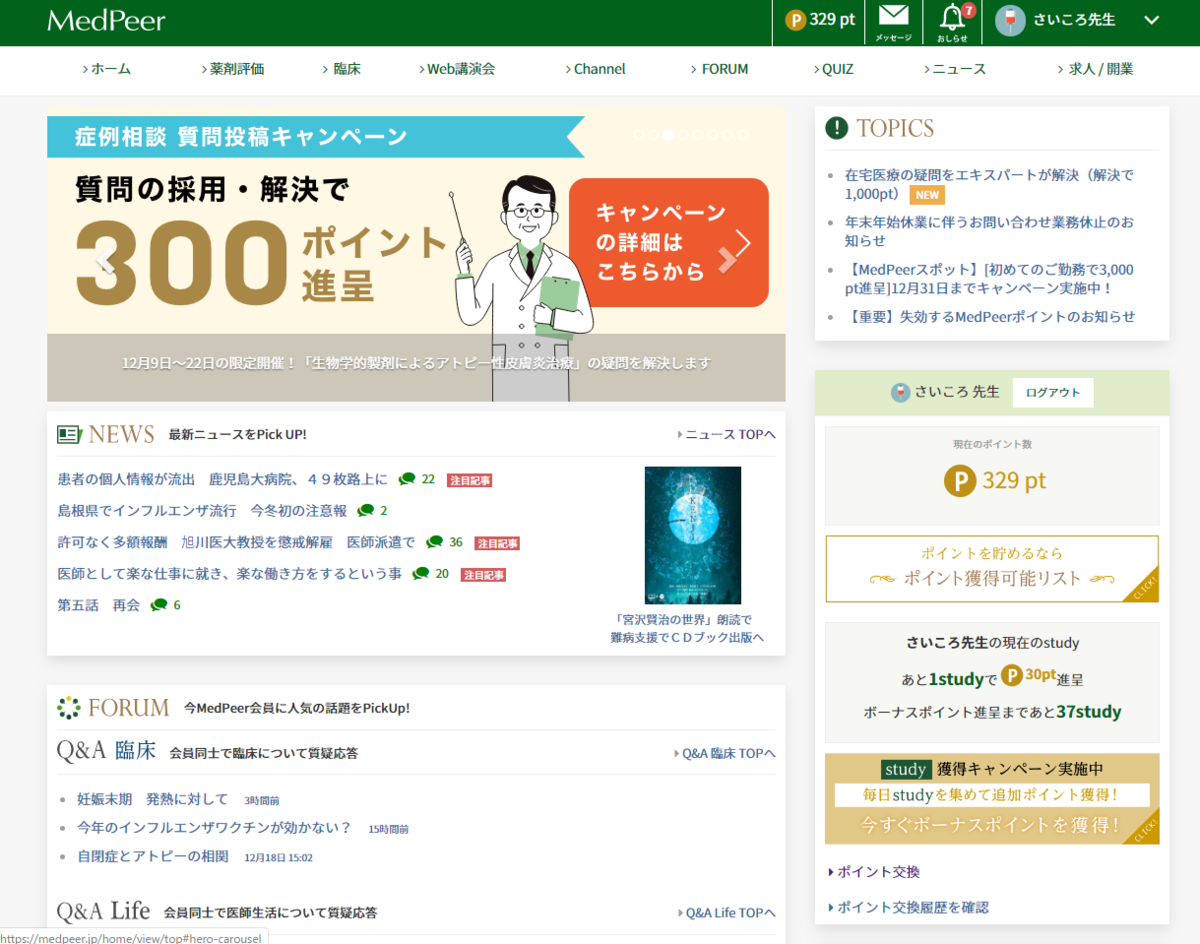Open 第五話 再会 article
The height and width of the screenshot is (944, 1200).
point(99,606)
